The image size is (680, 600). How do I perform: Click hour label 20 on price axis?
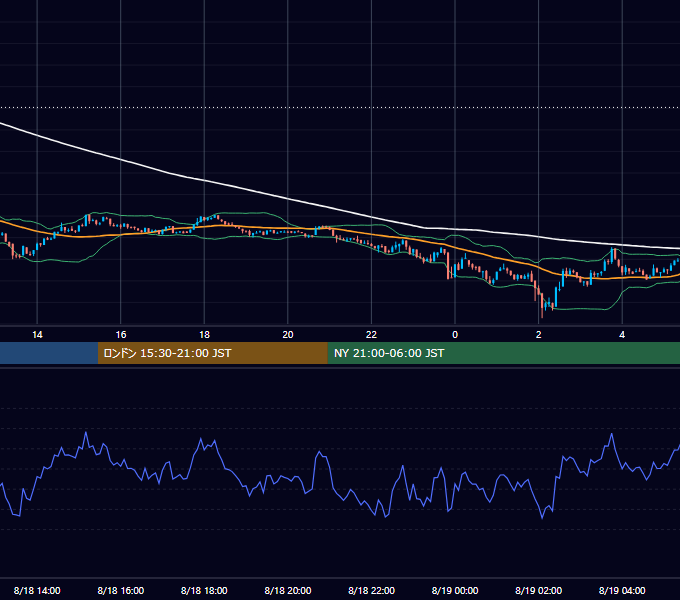[288, 335]
